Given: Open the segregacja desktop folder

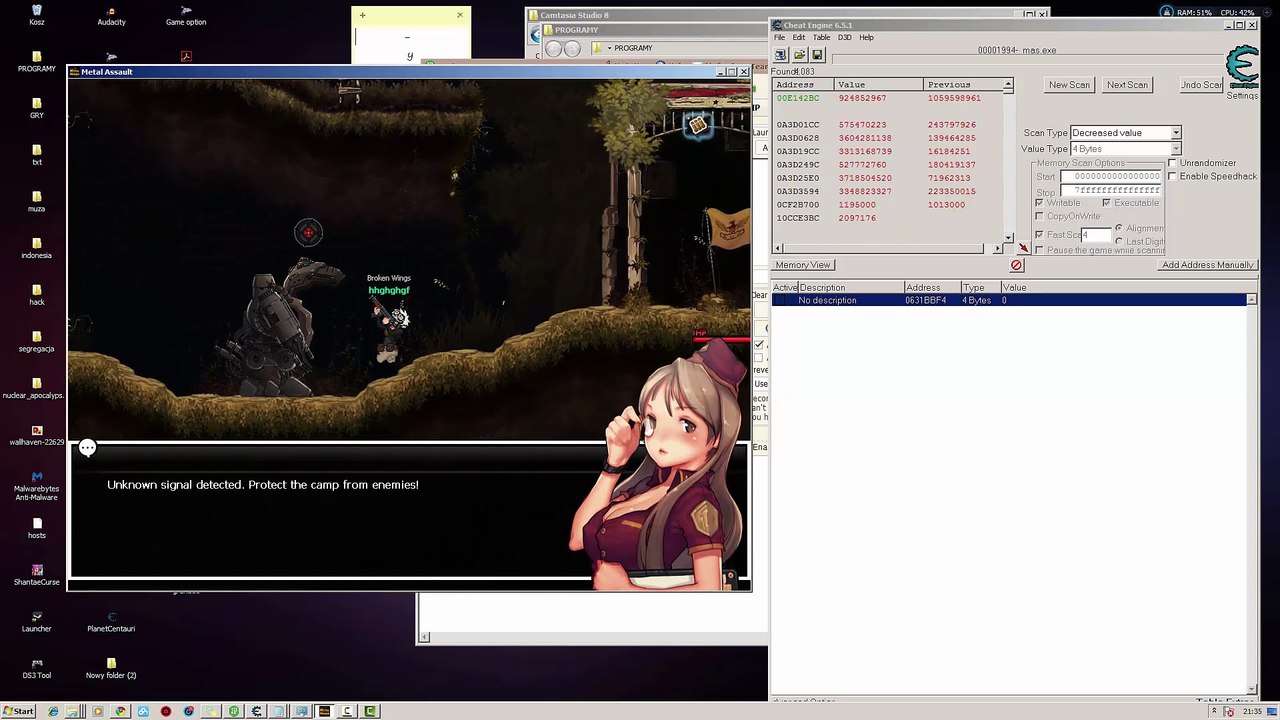Looking at the screenshot, I should (37, 342).
